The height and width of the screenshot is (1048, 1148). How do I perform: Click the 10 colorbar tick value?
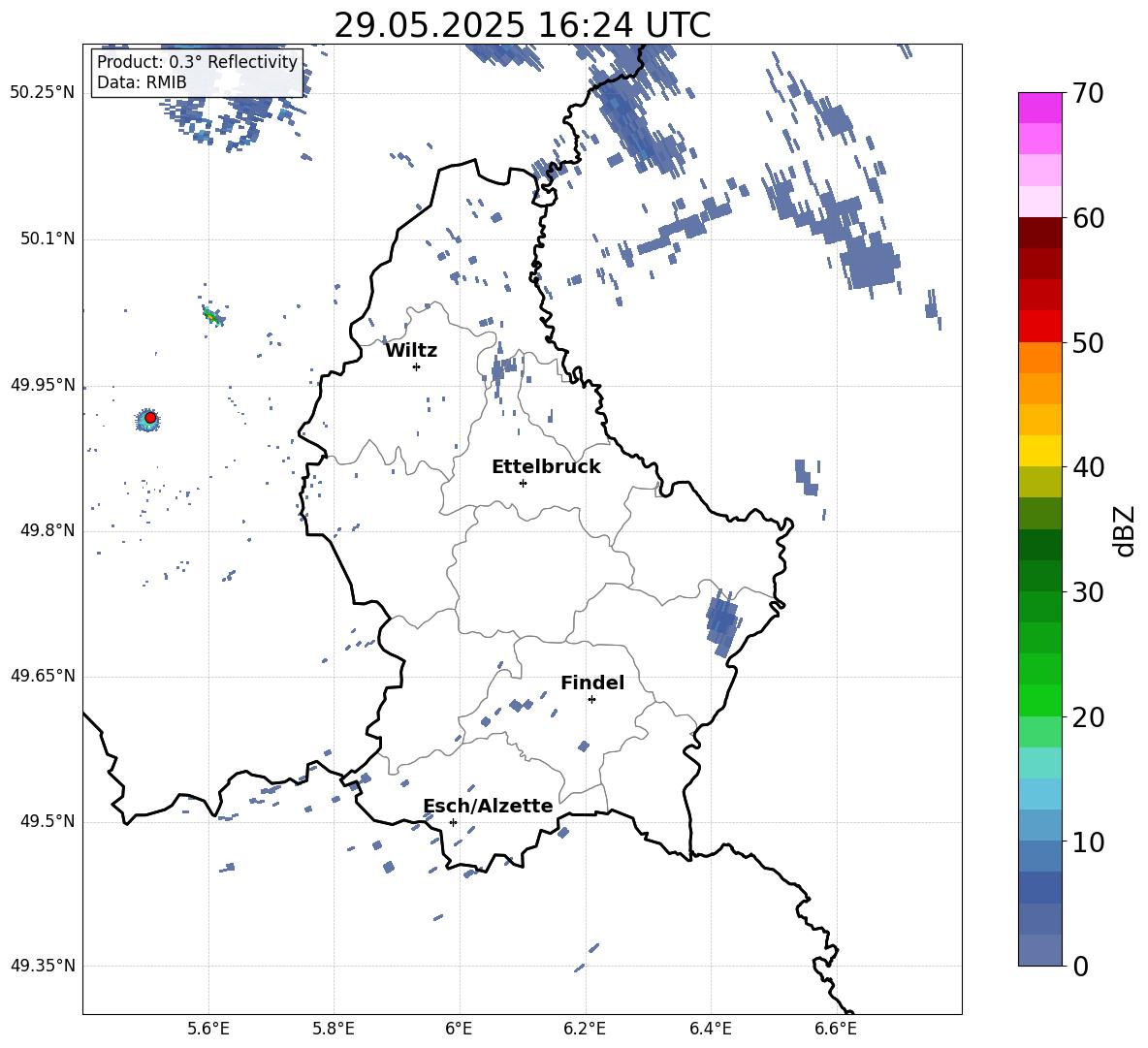coord(1088,842)
